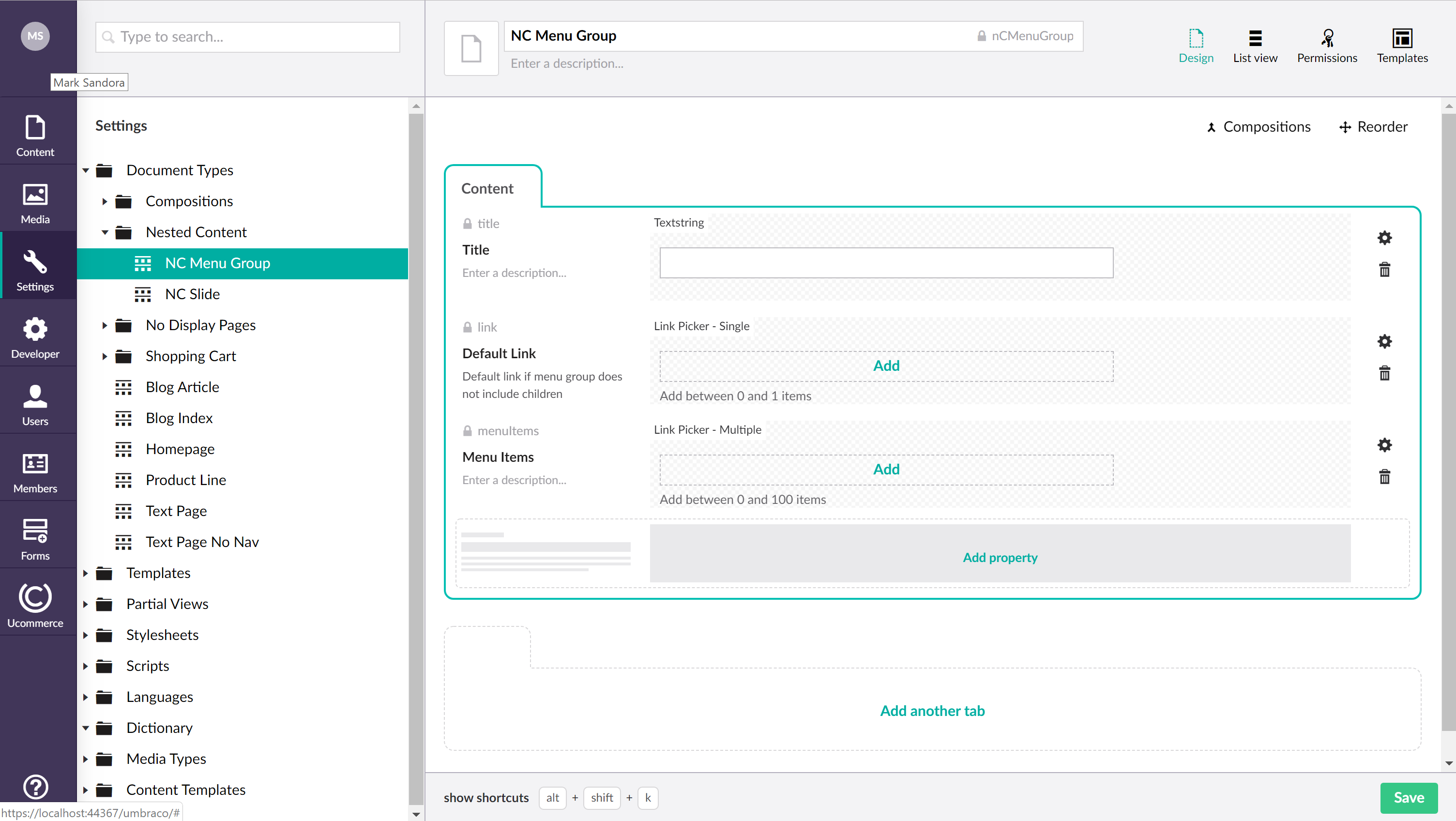Click the Textstring preview input box
The width and height of the screenshot is (1456, 821).
point(886,263)
